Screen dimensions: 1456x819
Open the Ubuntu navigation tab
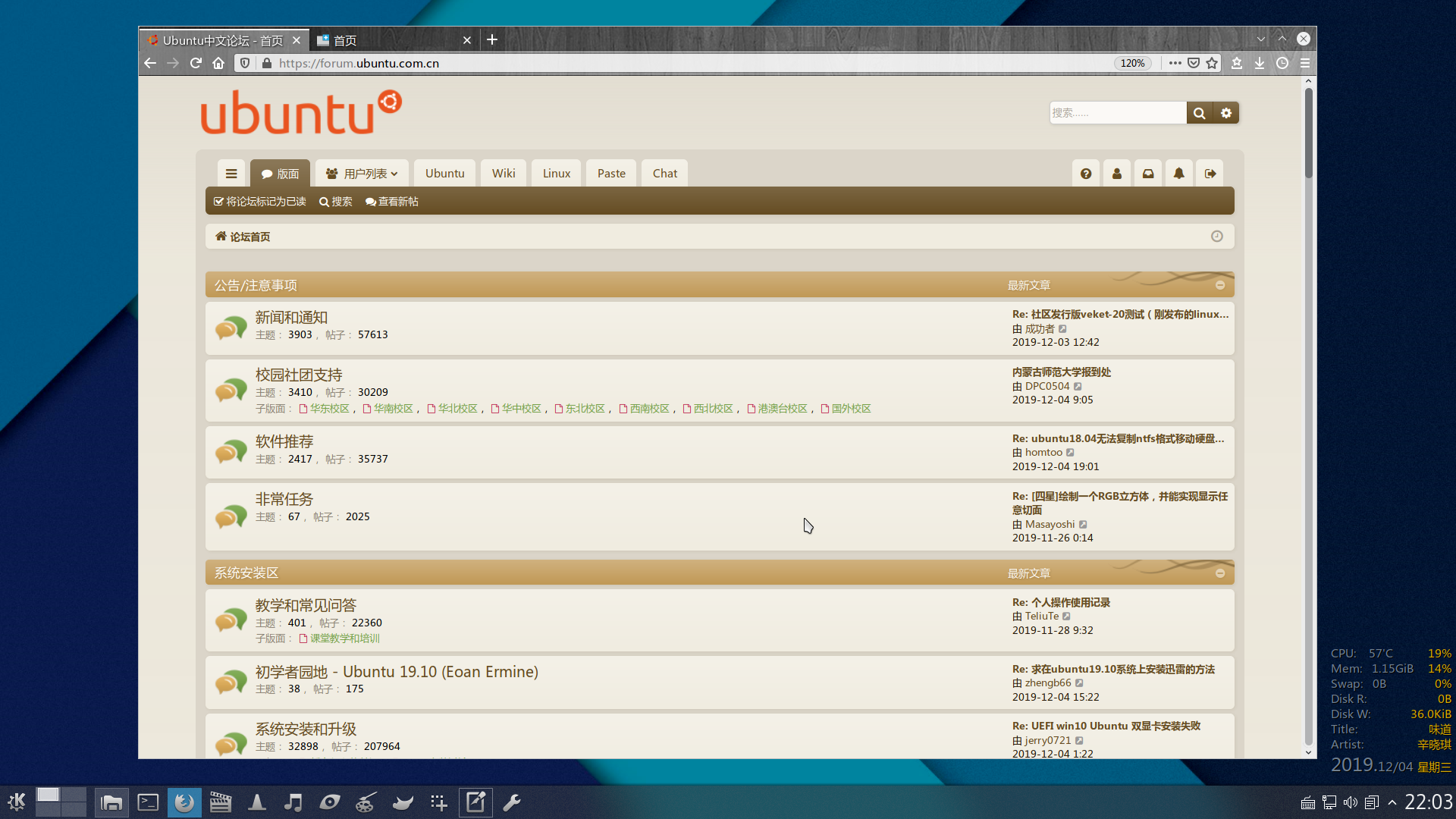pos(445,174)
